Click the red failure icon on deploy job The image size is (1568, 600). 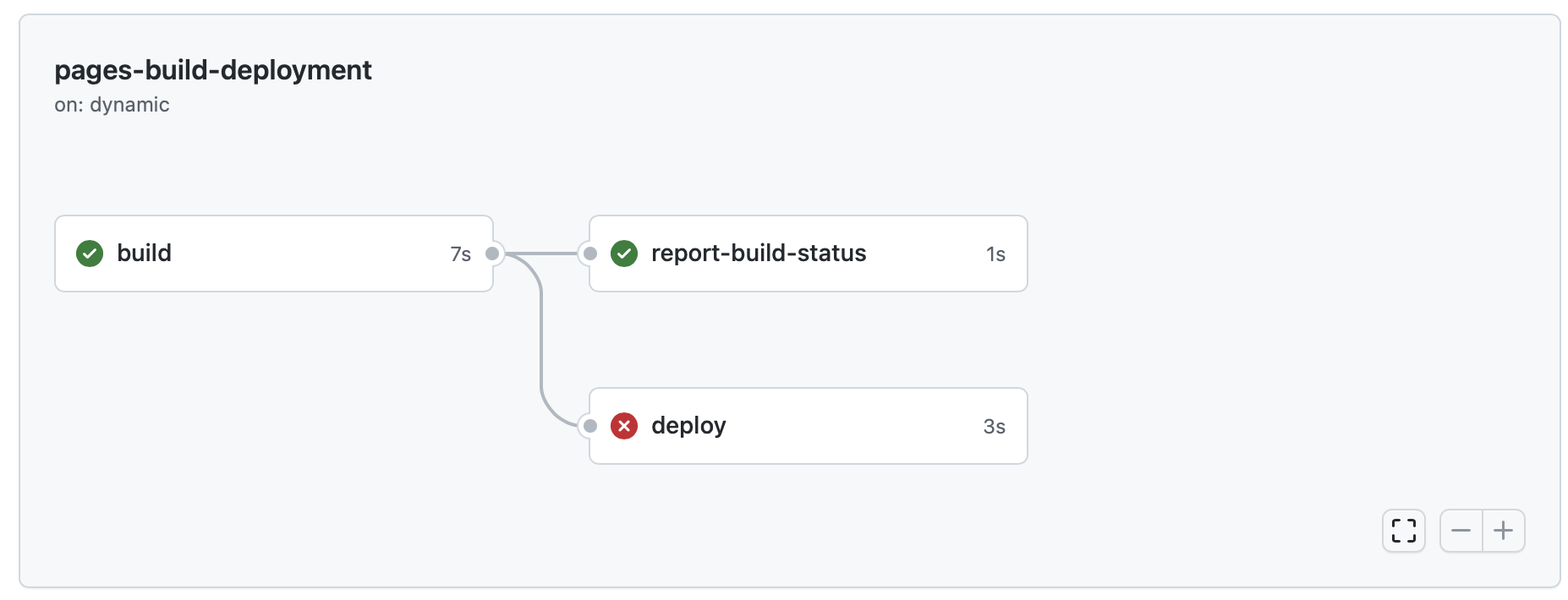(x=624, y=426)
